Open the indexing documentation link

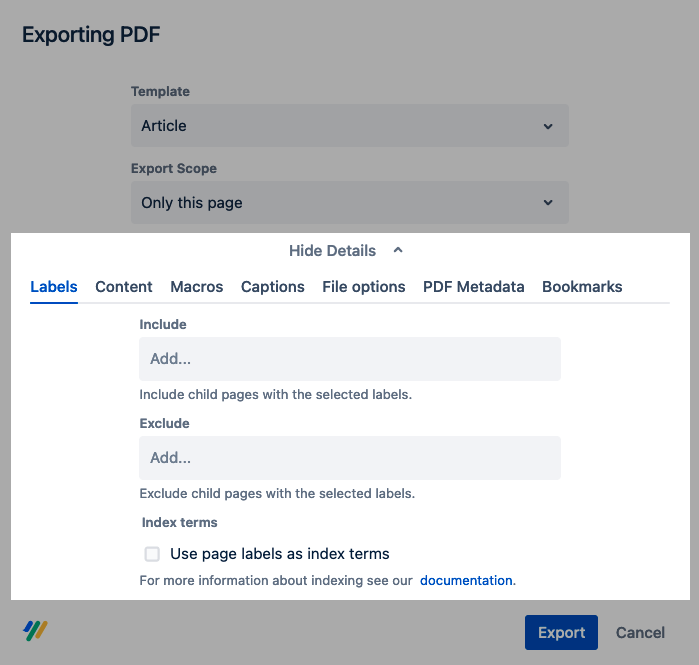pyautogui.click(x=466, y=580)
